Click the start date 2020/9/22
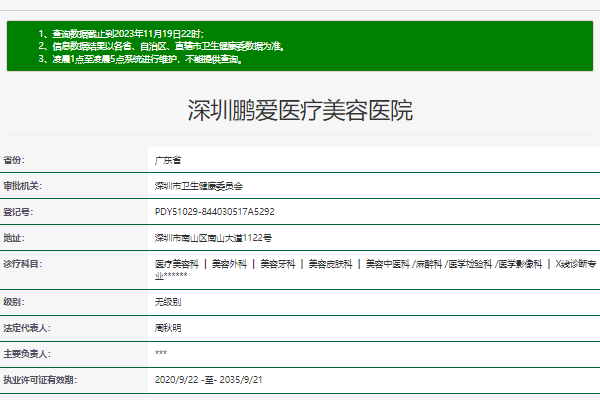Image resolution: width=600 pixels, height=400 pixels. [x=176, y=380]
